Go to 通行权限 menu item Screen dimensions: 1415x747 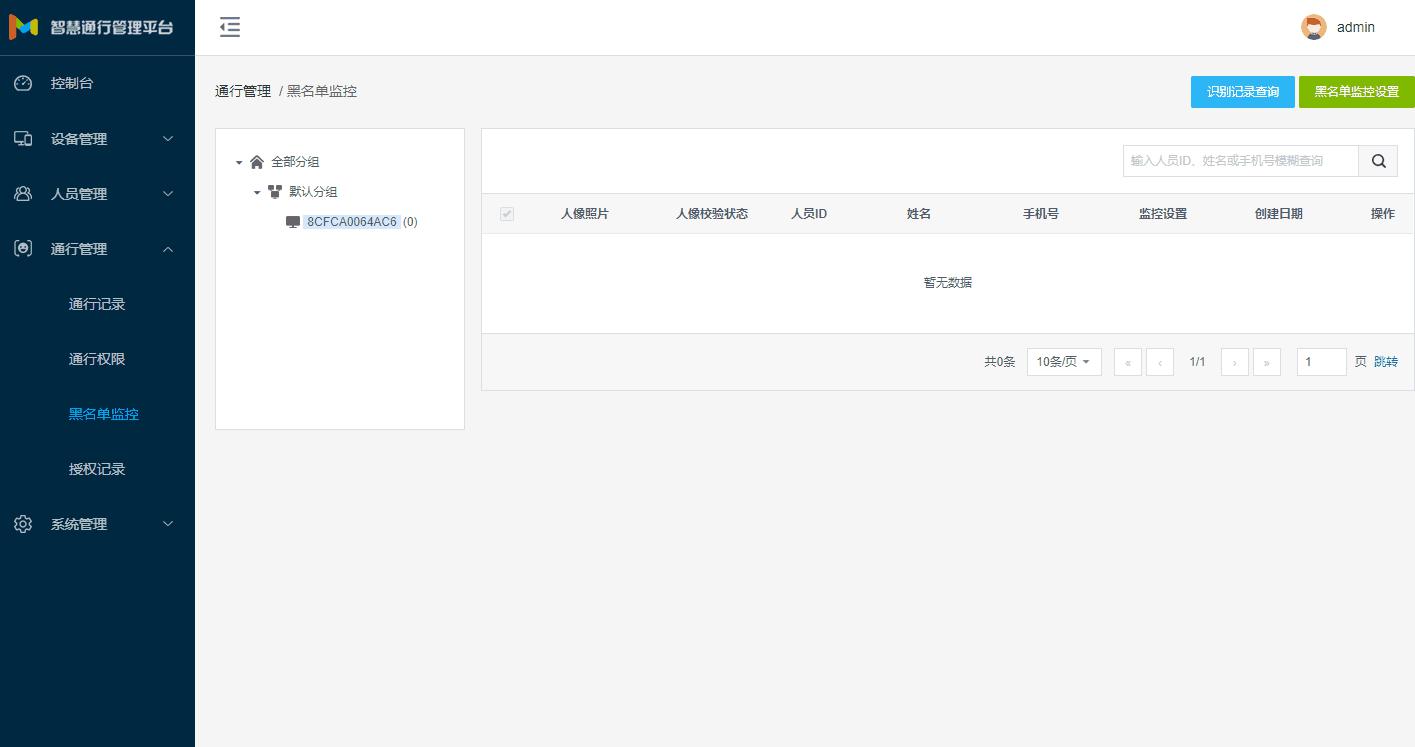pos(97,359)
